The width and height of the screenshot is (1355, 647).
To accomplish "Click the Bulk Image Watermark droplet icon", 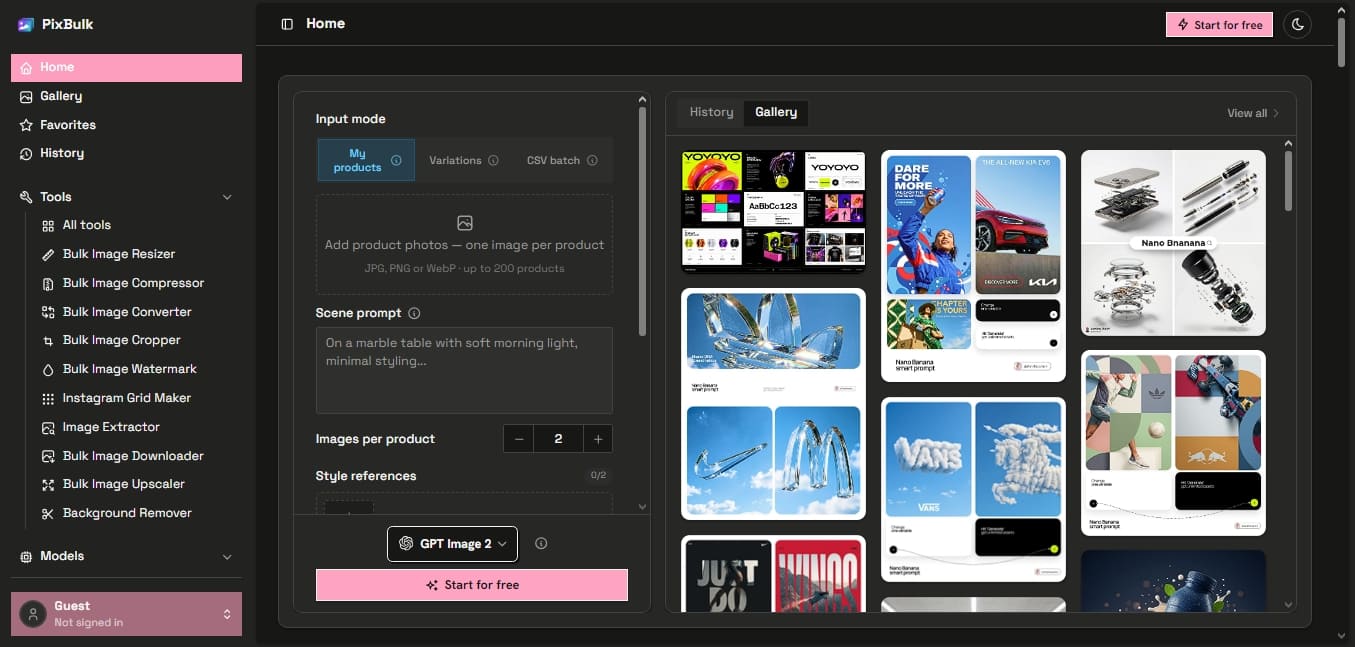I will tap(48, 370).
